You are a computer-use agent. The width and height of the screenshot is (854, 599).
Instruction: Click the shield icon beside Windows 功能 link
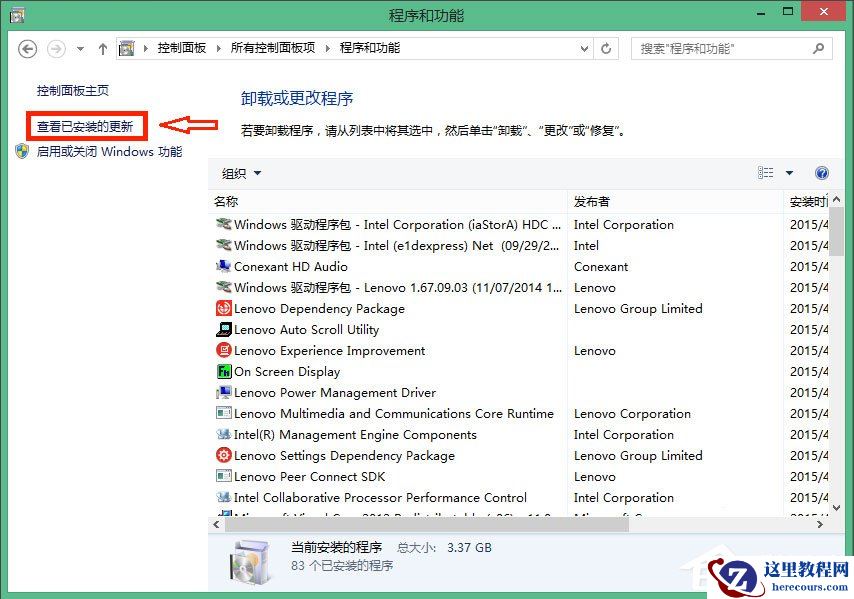[23, 151]
